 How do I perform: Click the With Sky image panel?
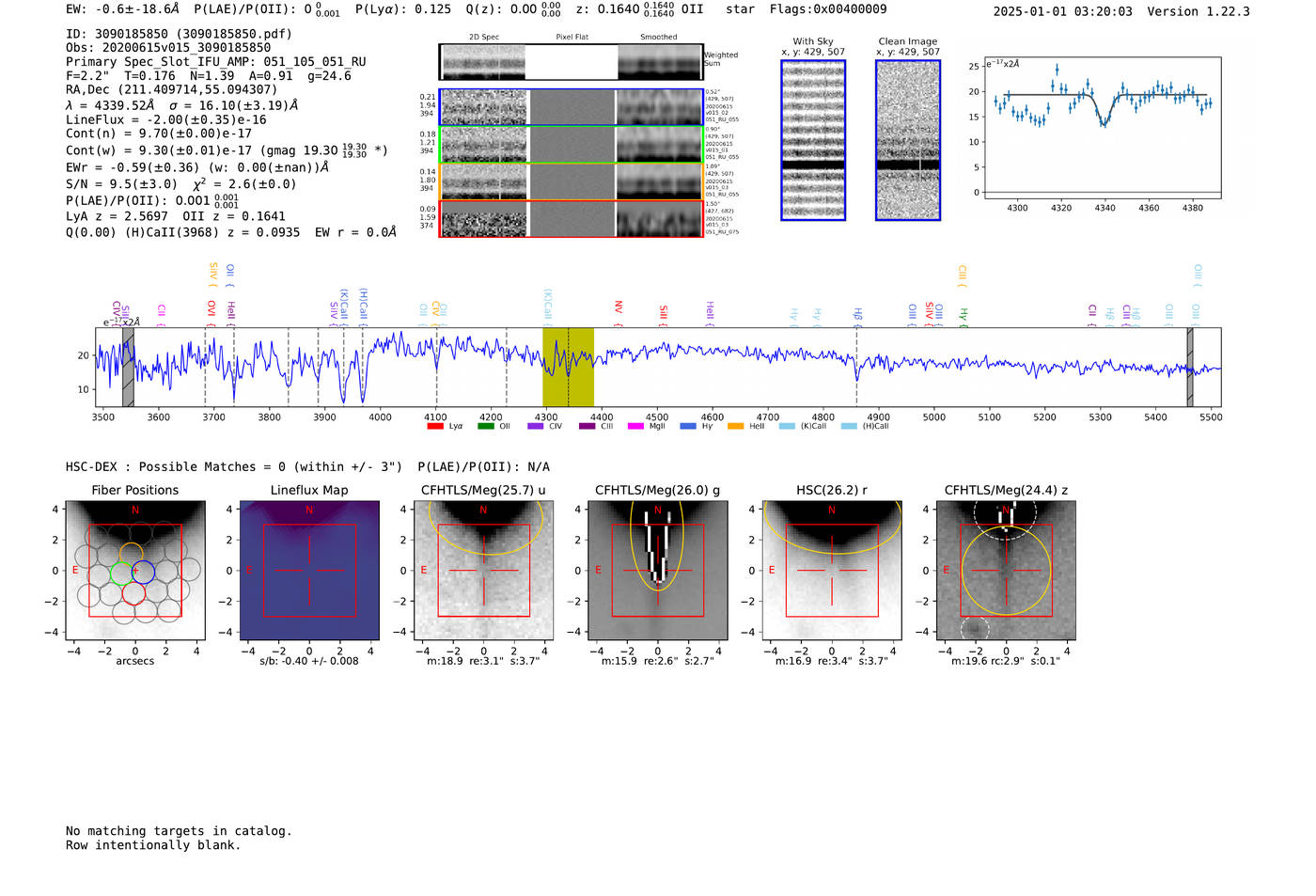(813, 140)
